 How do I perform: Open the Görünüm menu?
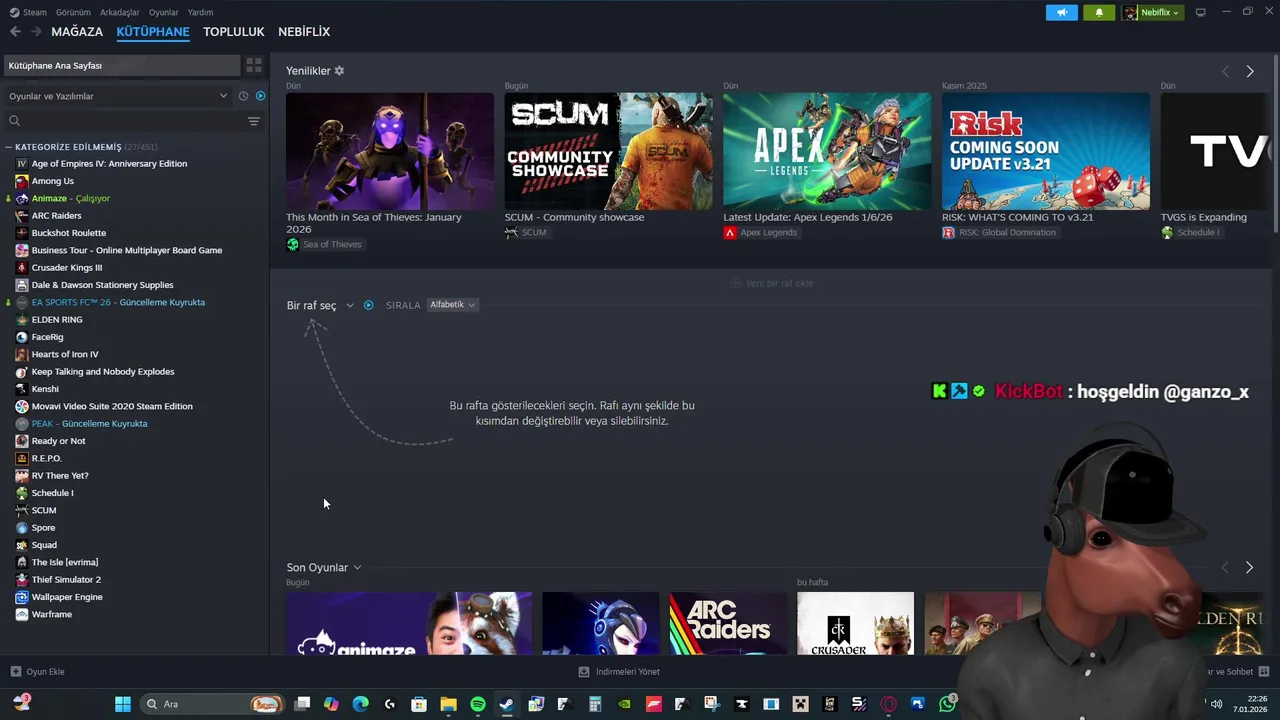coord(73,12)
